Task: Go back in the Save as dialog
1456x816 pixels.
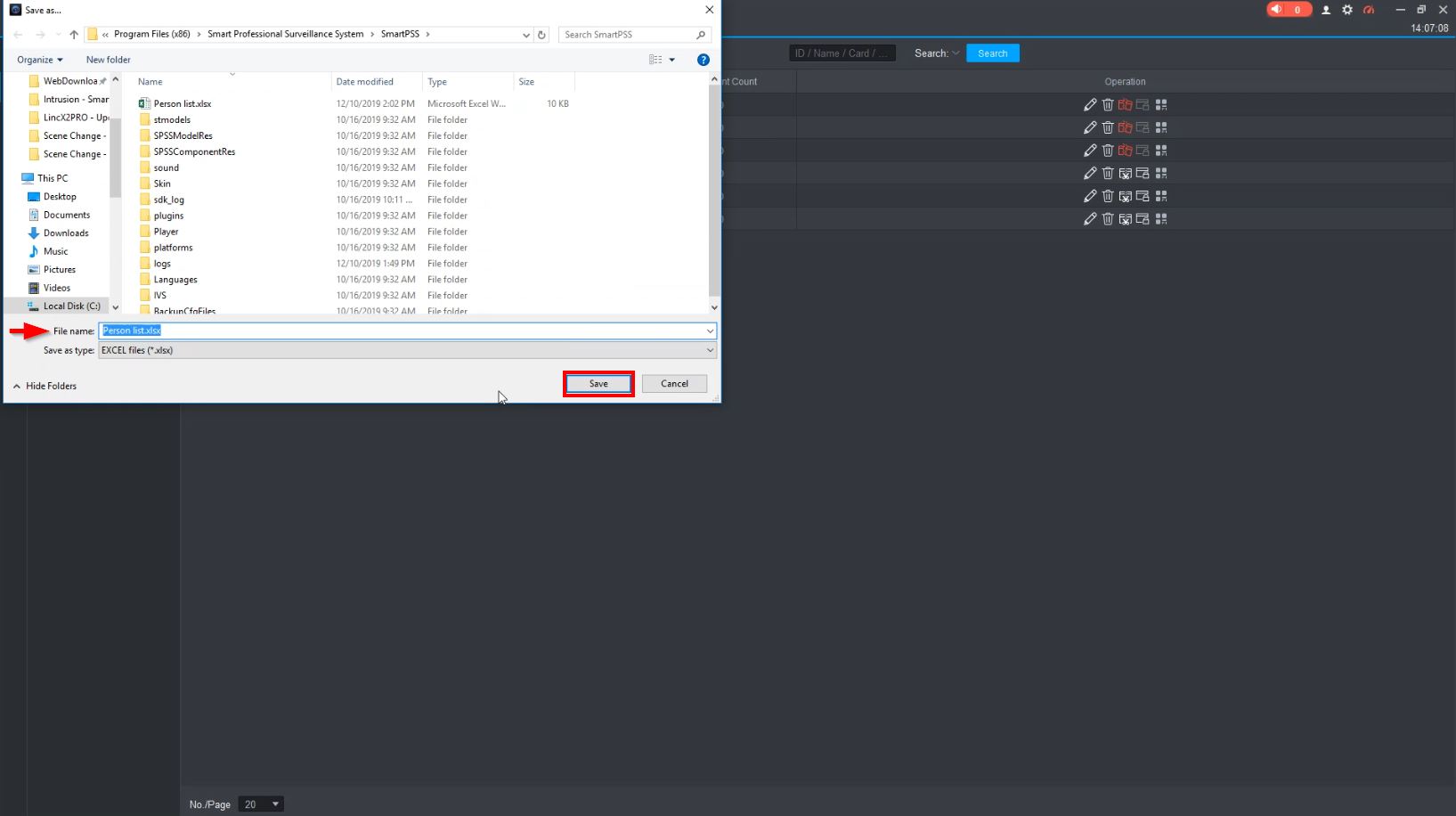Action: tap(18, 35)
